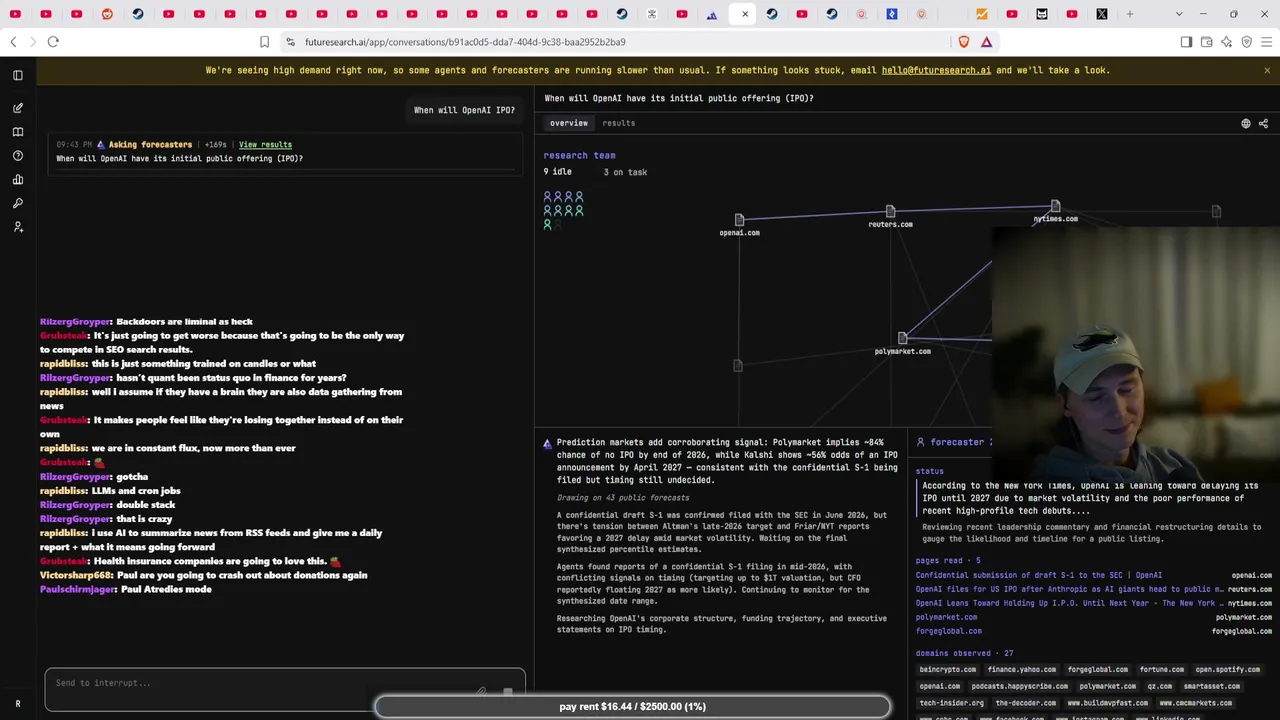Click the 'Paul Atredies mode' chat message
1280x720 pixels.
[166, 589]
